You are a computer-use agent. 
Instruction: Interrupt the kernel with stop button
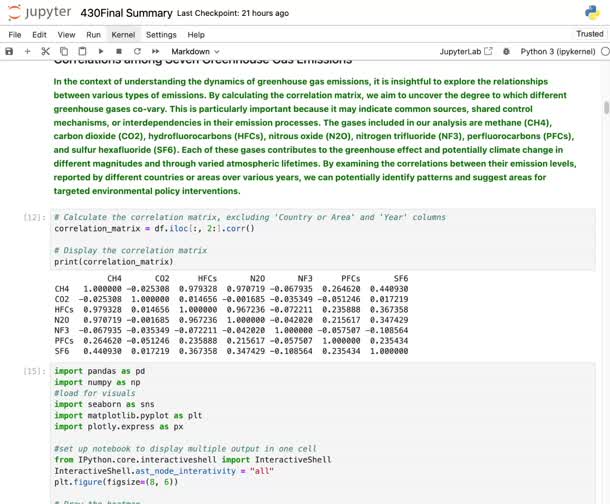pos(118,51)
